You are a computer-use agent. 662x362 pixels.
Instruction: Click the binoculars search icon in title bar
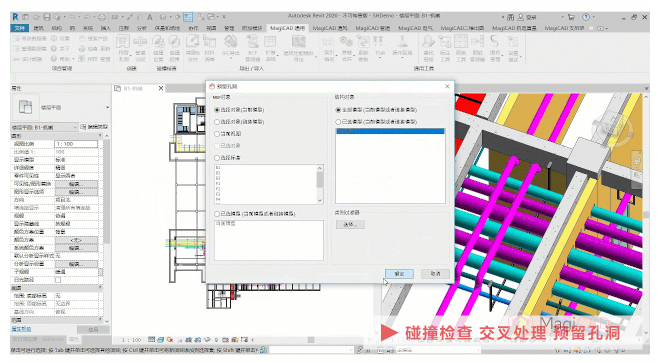[510, 17]
